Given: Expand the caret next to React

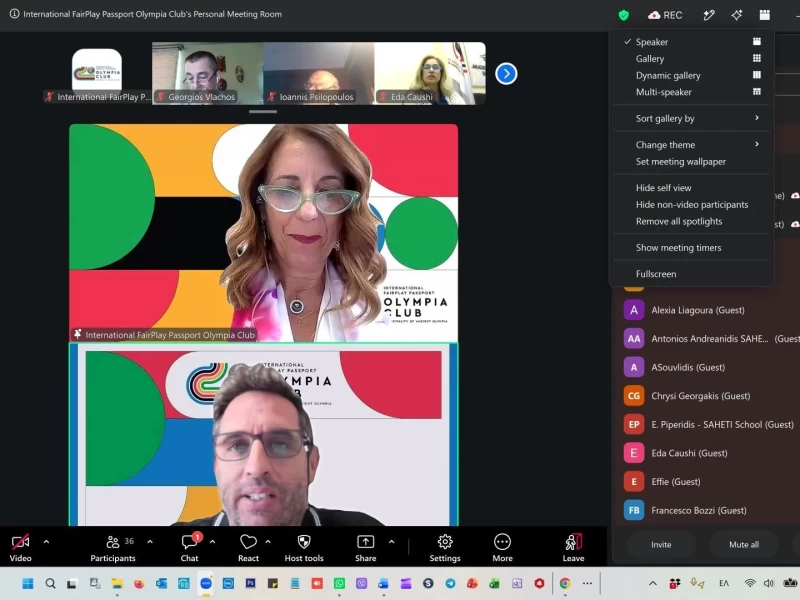Looking at the screenshot, I should (x=268, y=542).
